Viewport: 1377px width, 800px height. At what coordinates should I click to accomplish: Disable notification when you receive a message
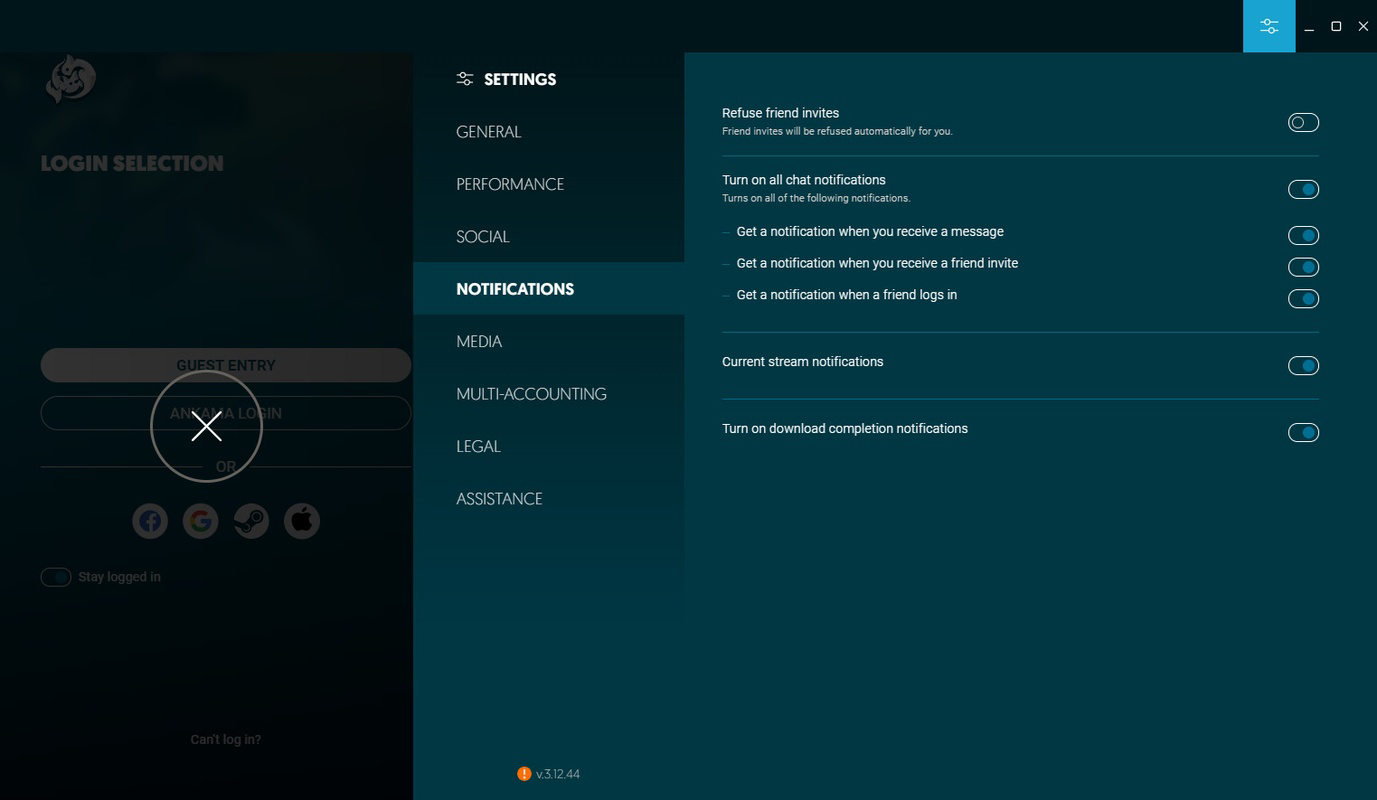(x=1303, y=236)
